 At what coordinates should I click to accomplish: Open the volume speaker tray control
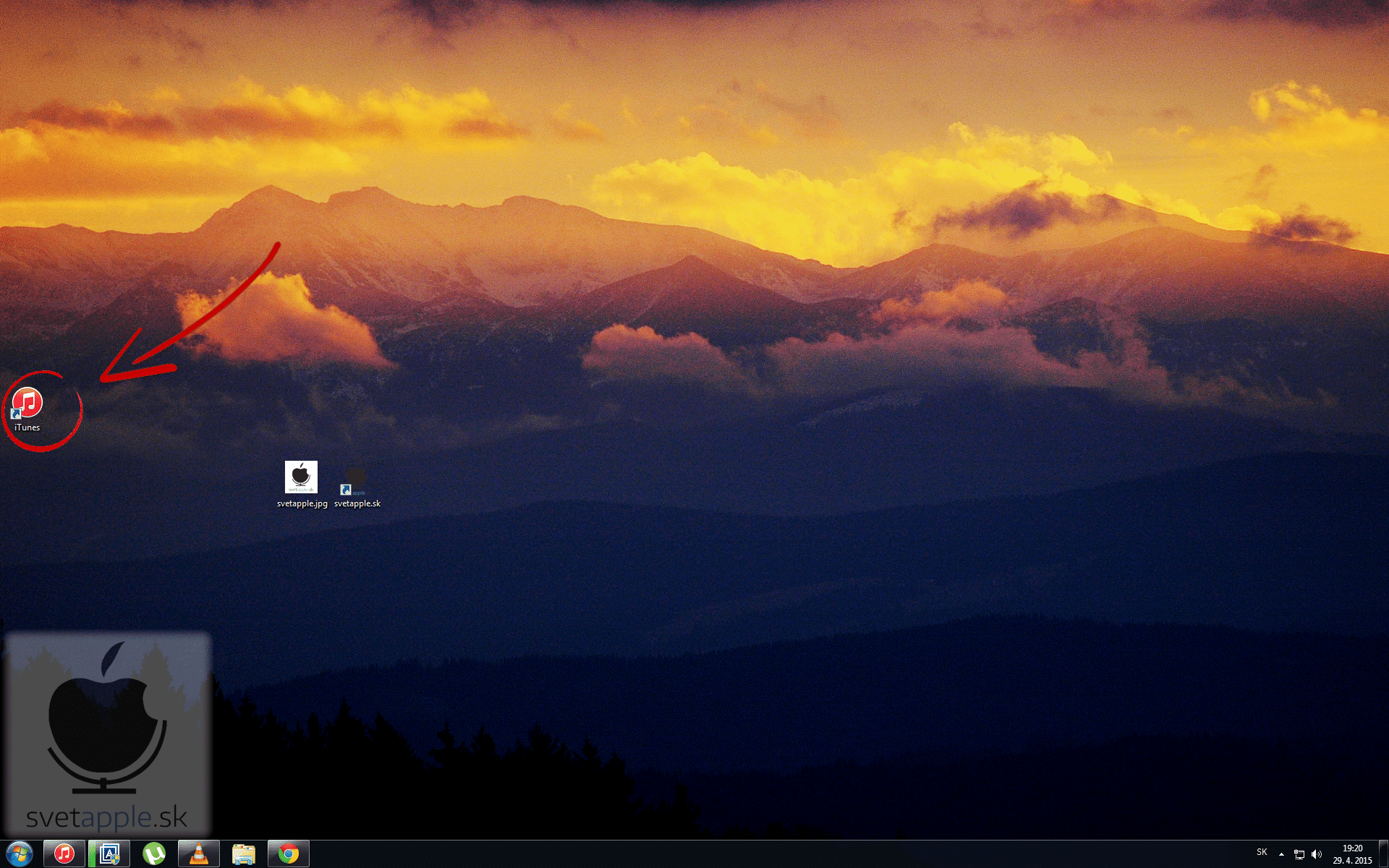(x=1317, y=854)
